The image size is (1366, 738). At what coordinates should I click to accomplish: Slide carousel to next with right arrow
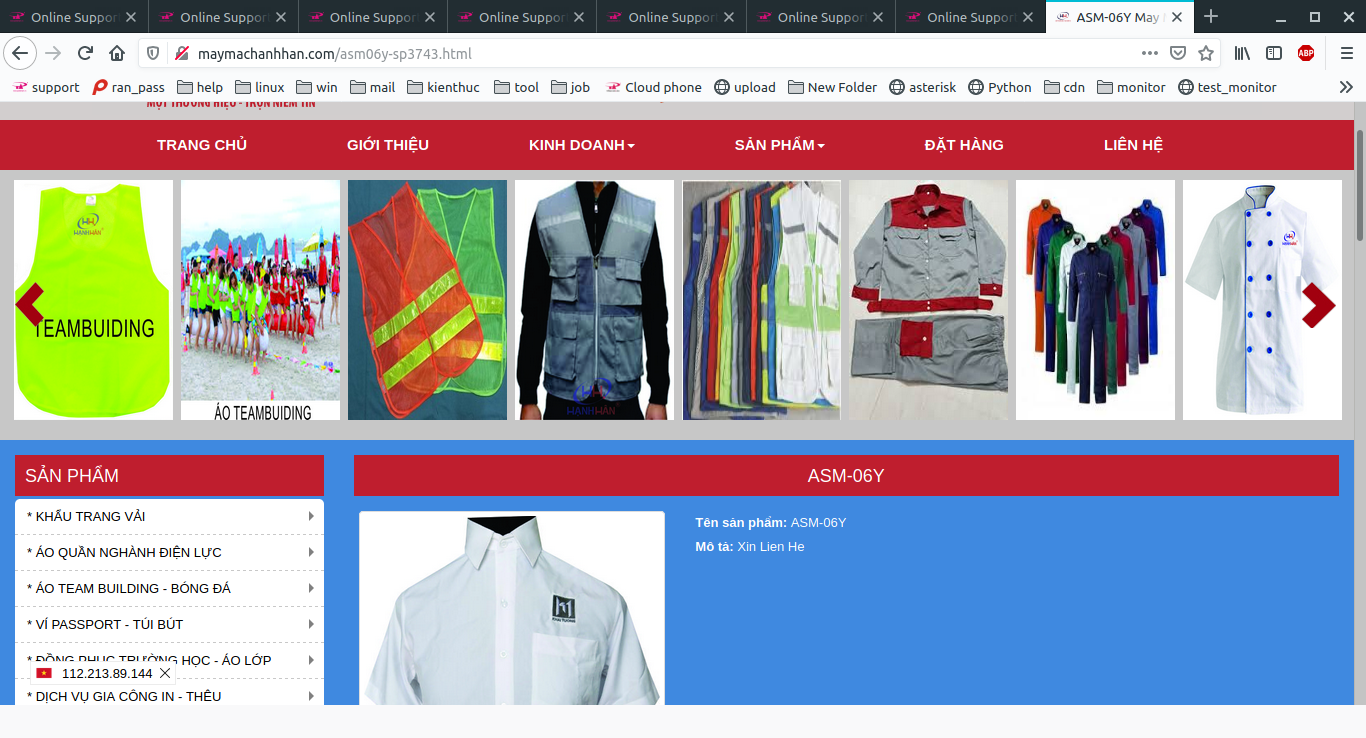[1319, 305]
